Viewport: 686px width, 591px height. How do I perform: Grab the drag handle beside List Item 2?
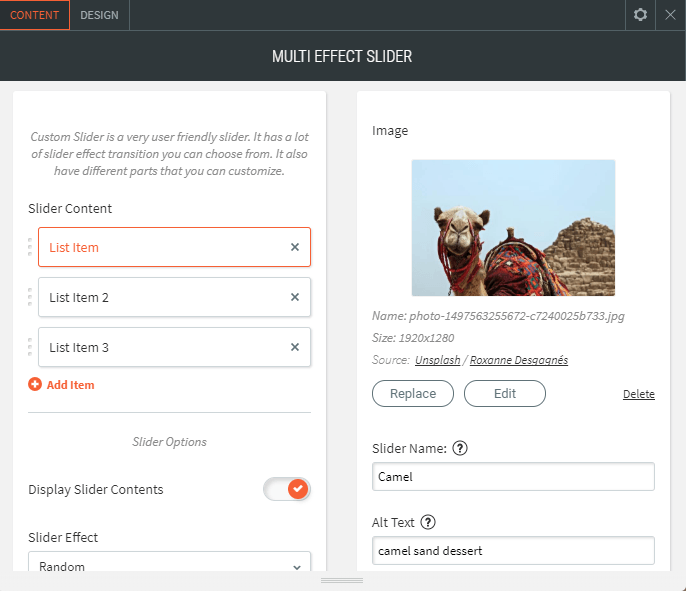click(31, 297)
